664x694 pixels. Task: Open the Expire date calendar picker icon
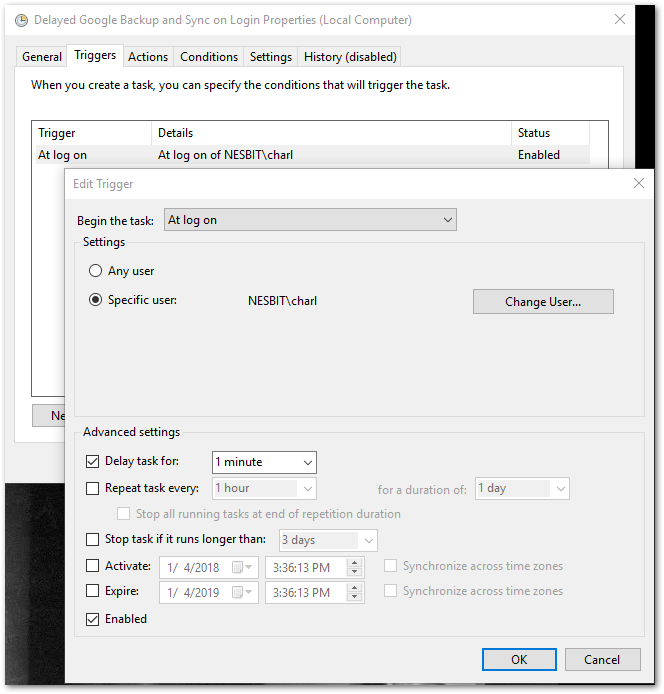pos(242,592)
